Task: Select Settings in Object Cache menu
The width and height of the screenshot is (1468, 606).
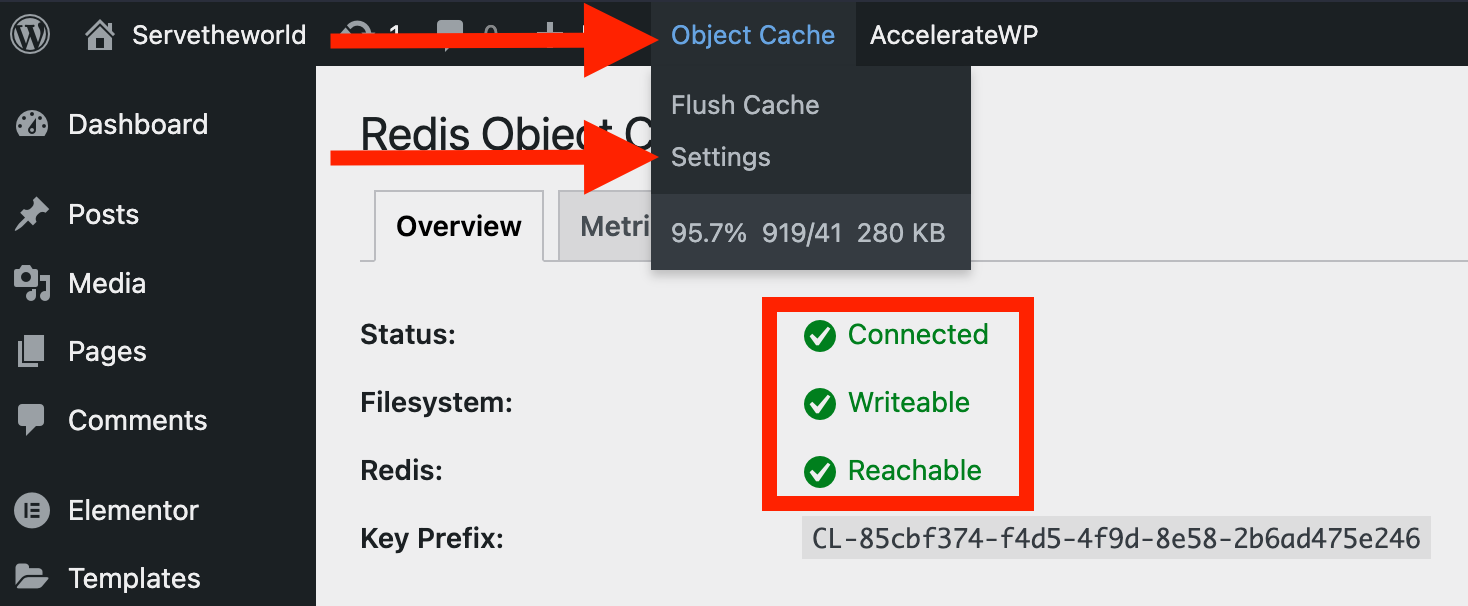Action: 721,157
